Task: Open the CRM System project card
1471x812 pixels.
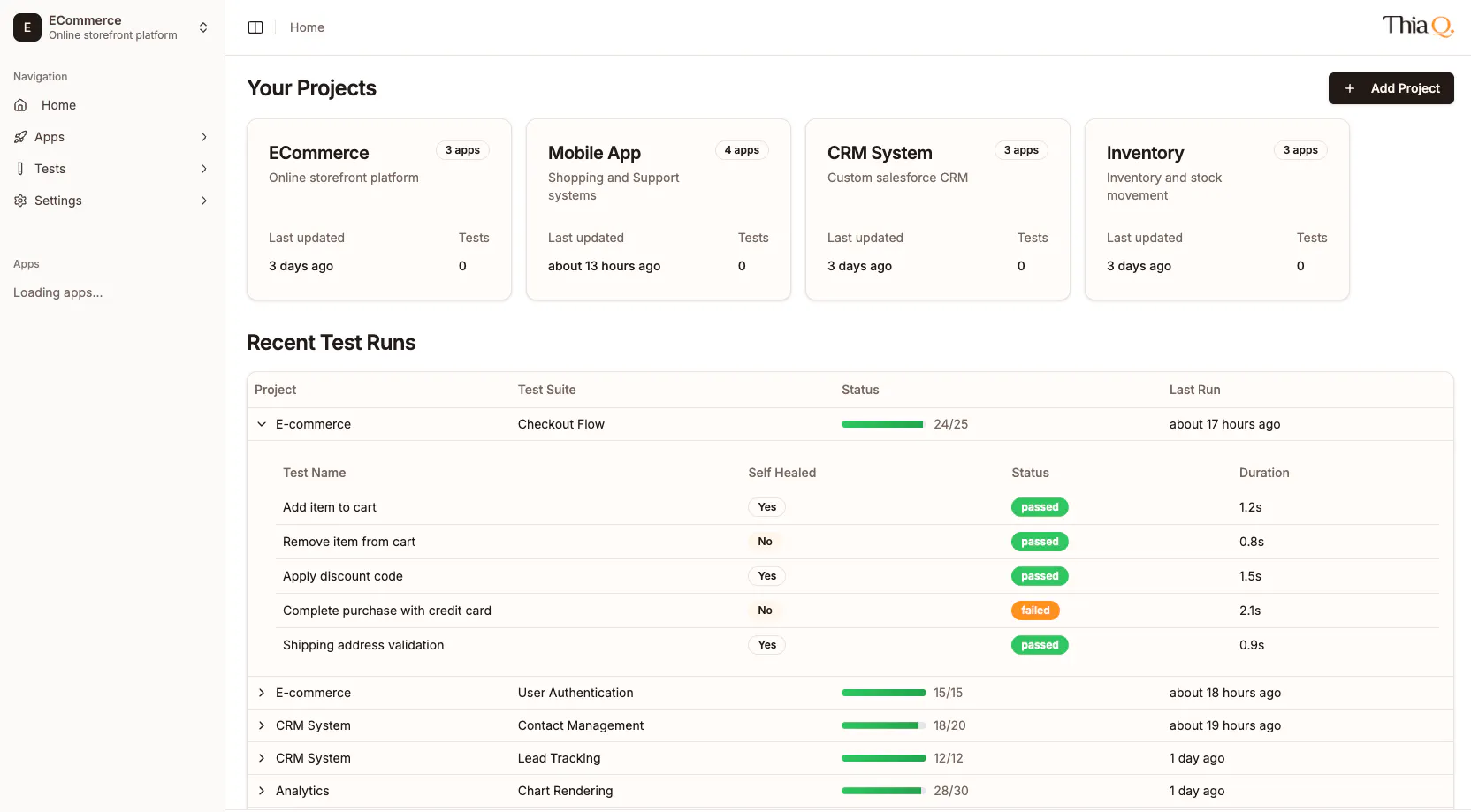Action: tap(937, 209)
